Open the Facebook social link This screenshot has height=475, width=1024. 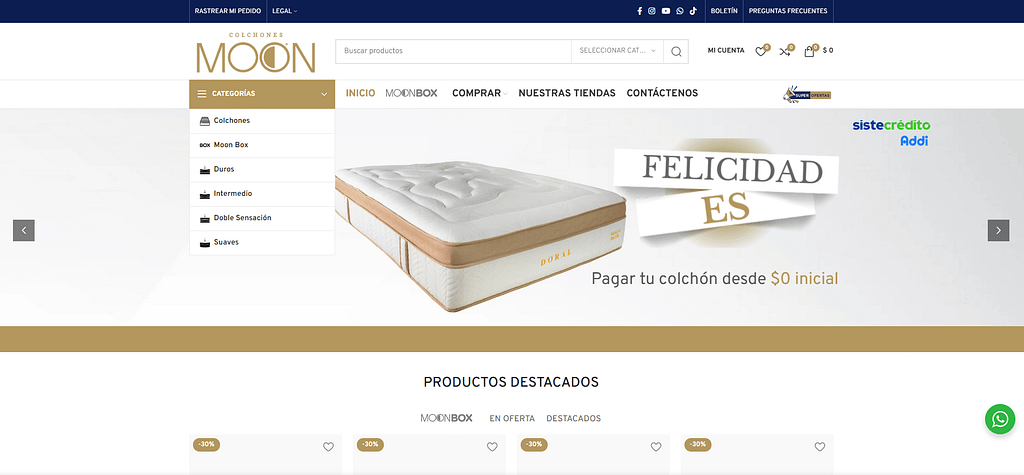click(x=639, y=11)
